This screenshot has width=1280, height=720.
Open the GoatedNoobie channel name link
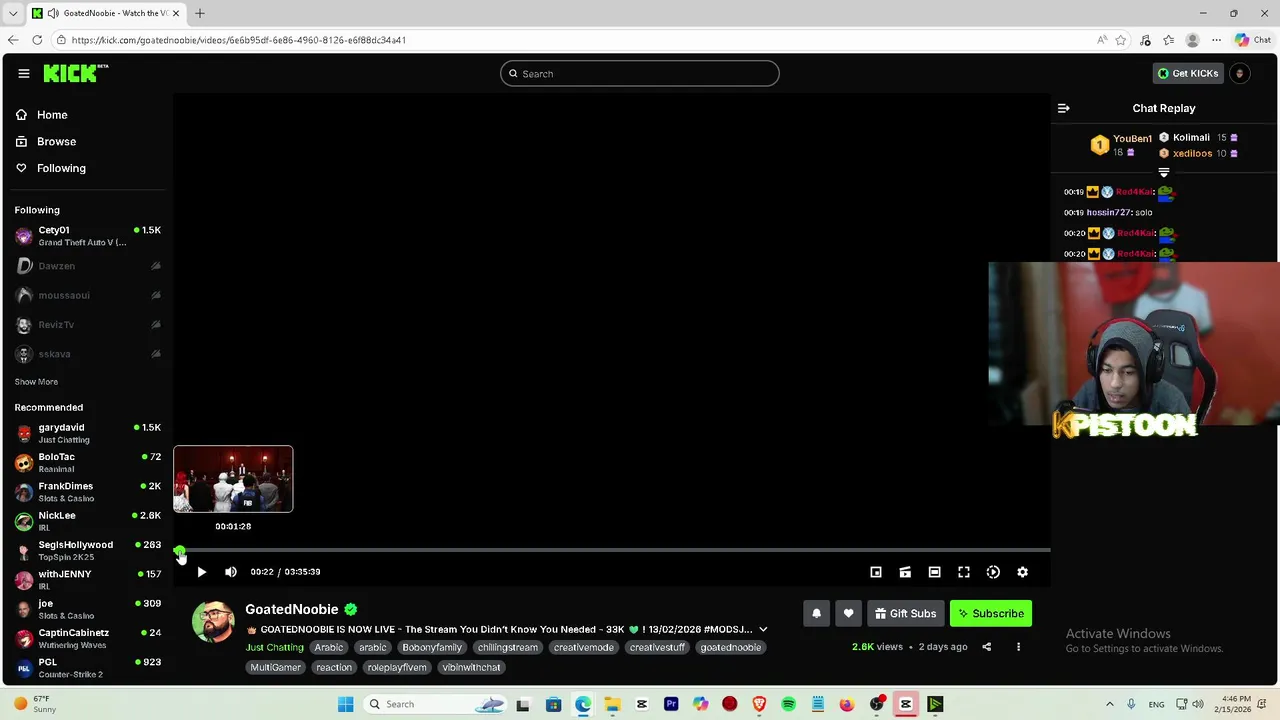tap(292, 609)
